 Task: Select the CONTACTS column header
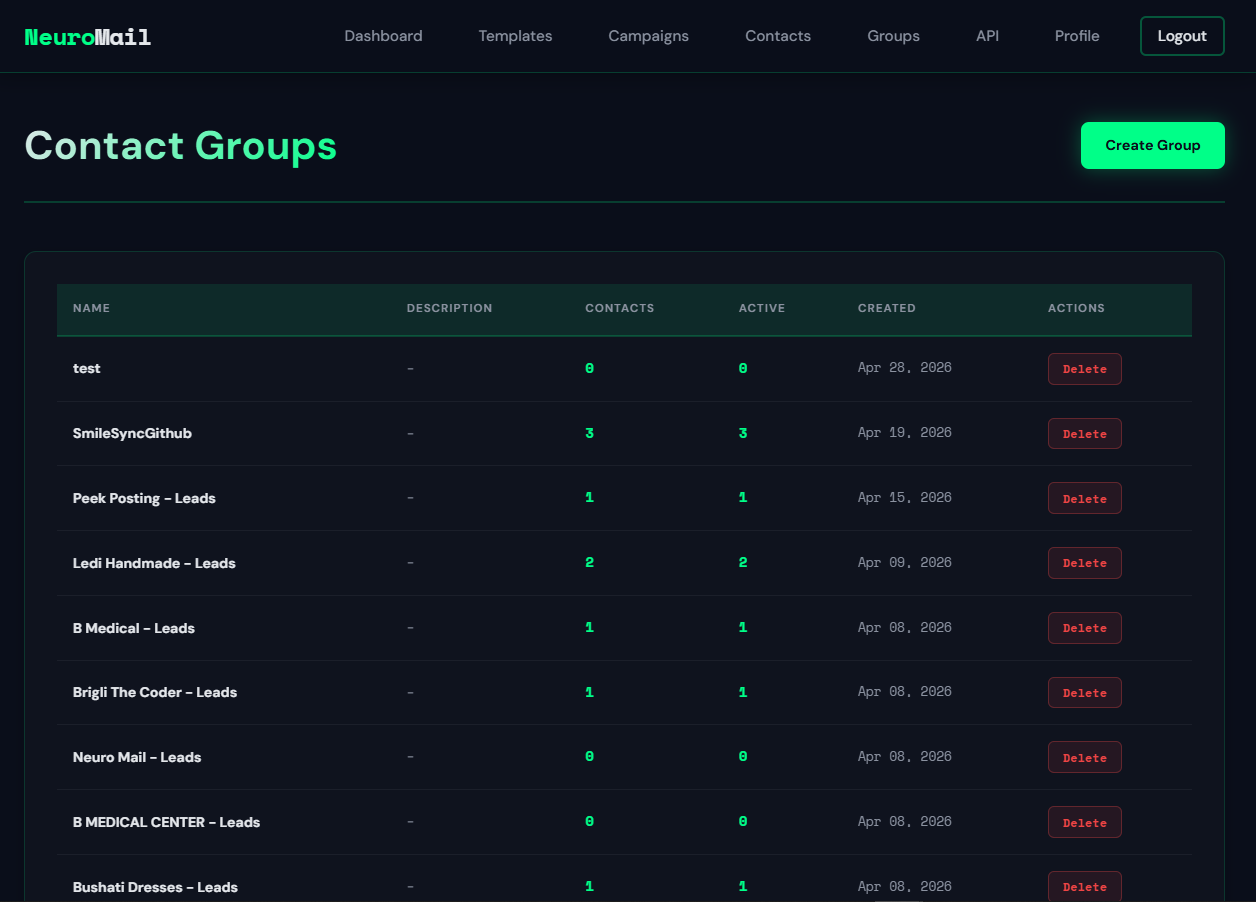click(619, 308)
